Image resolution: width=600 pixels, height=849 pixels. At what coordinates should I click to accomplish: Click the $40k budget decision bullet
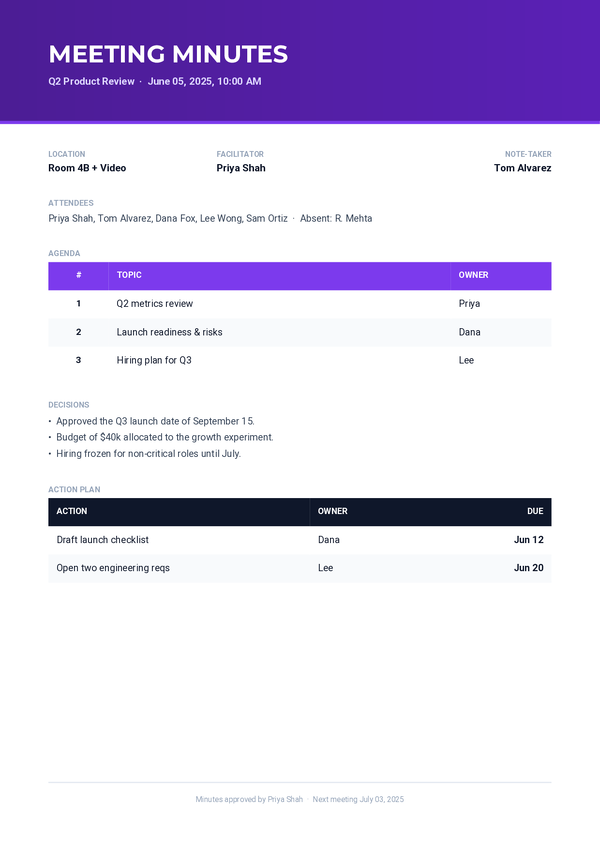(x=165, y=437)
